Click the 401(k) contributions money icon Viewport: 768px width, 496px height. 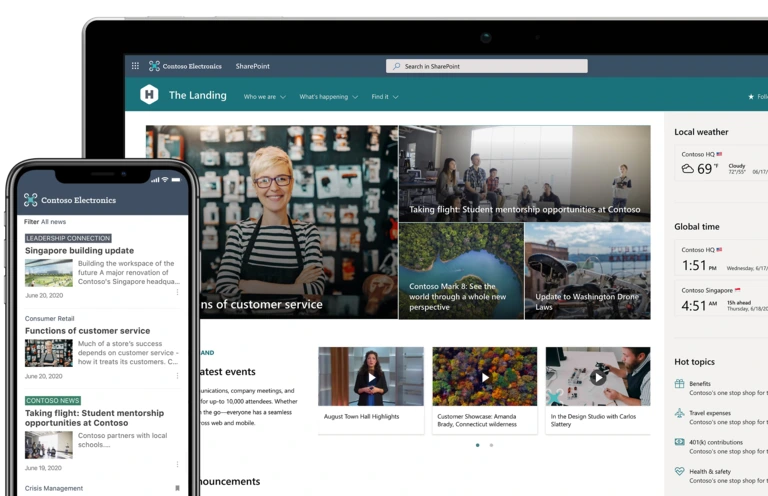pyautogui.click(x=680, y=441)
